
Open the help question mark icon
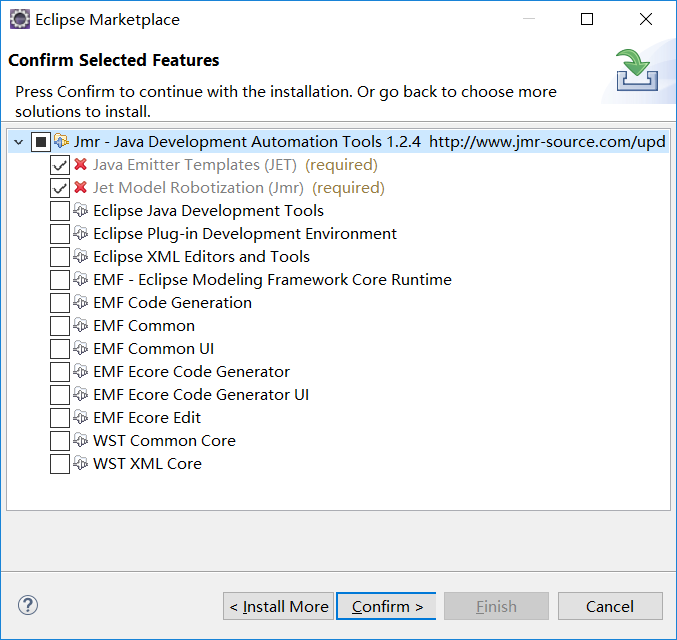(x=28, y=605)
